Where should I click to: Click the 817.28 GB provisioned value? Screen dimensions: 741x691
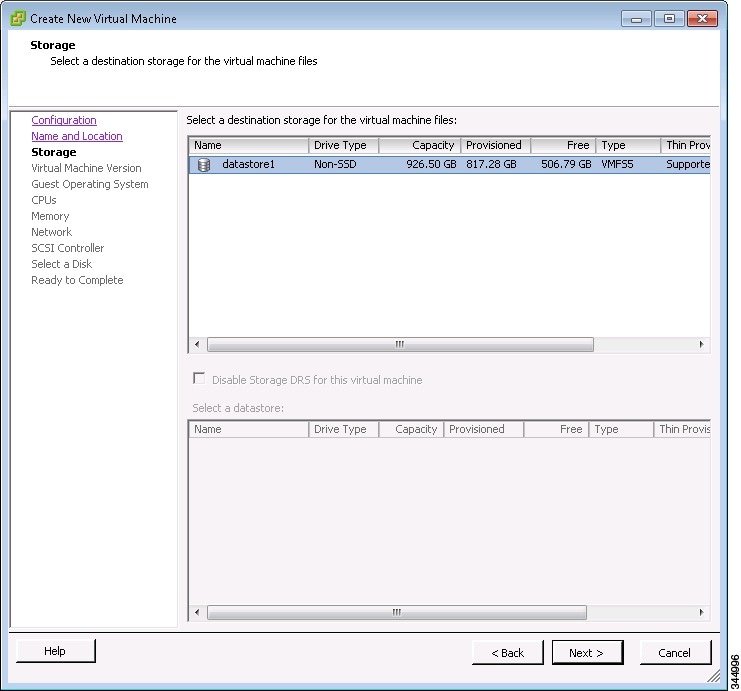[x=491, y=164]
